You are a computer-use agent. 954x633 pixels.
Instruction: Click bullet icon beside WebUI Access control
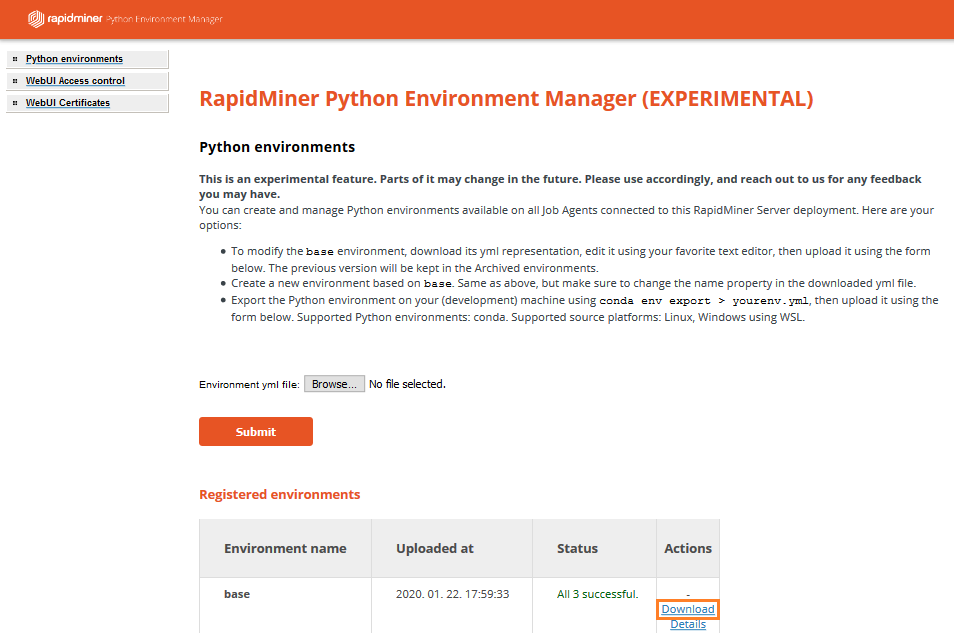point(15,81)
